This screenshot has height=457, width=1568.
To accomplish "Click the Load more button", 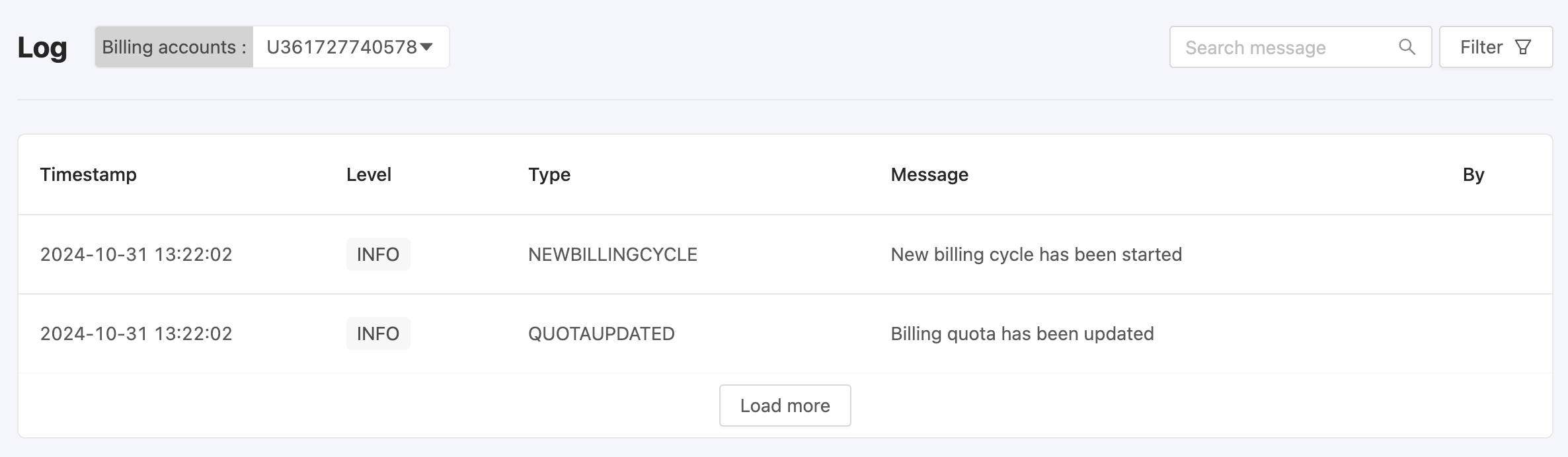I will coord(785,405).
